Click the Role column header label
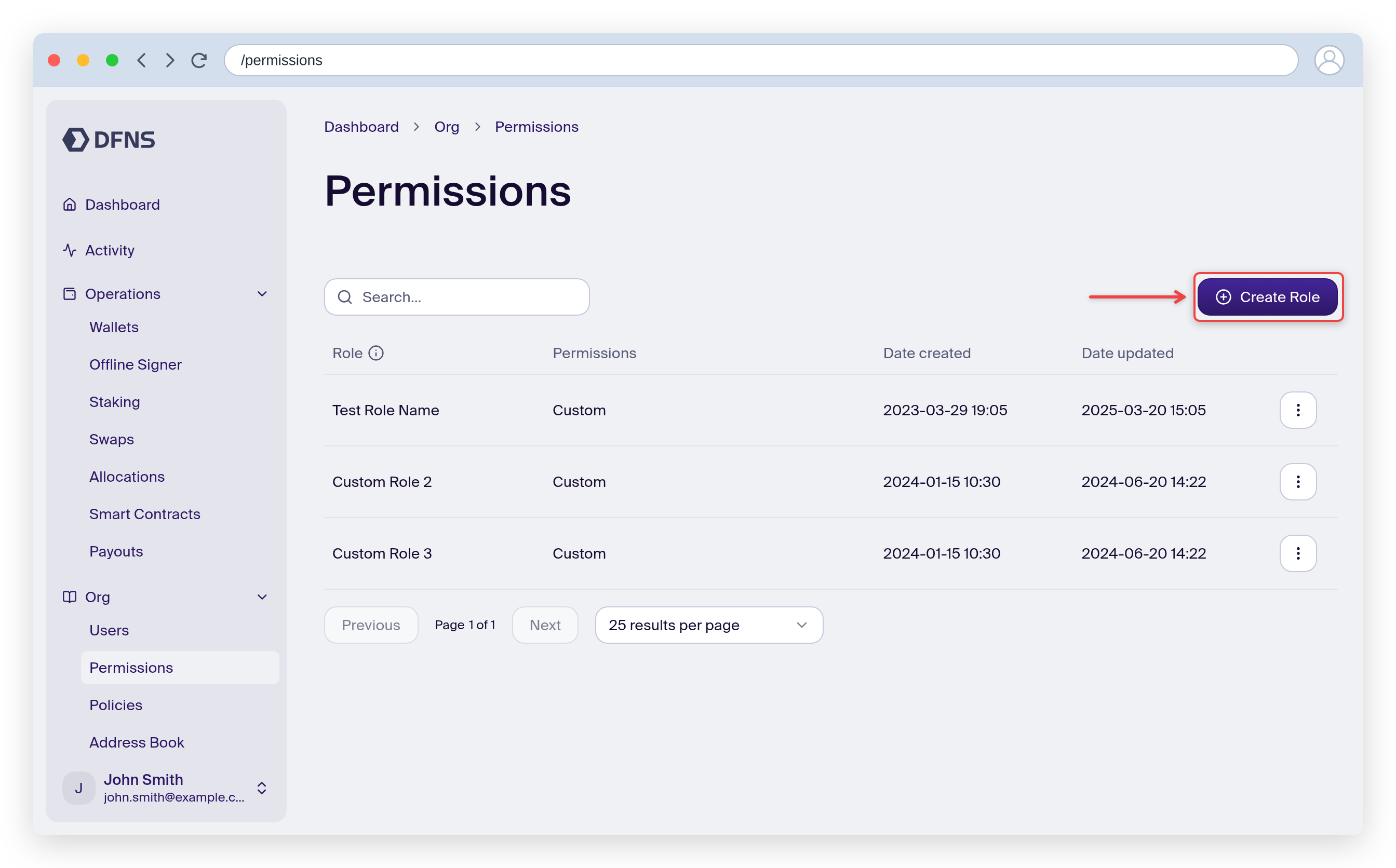 (x=347, y=353)
